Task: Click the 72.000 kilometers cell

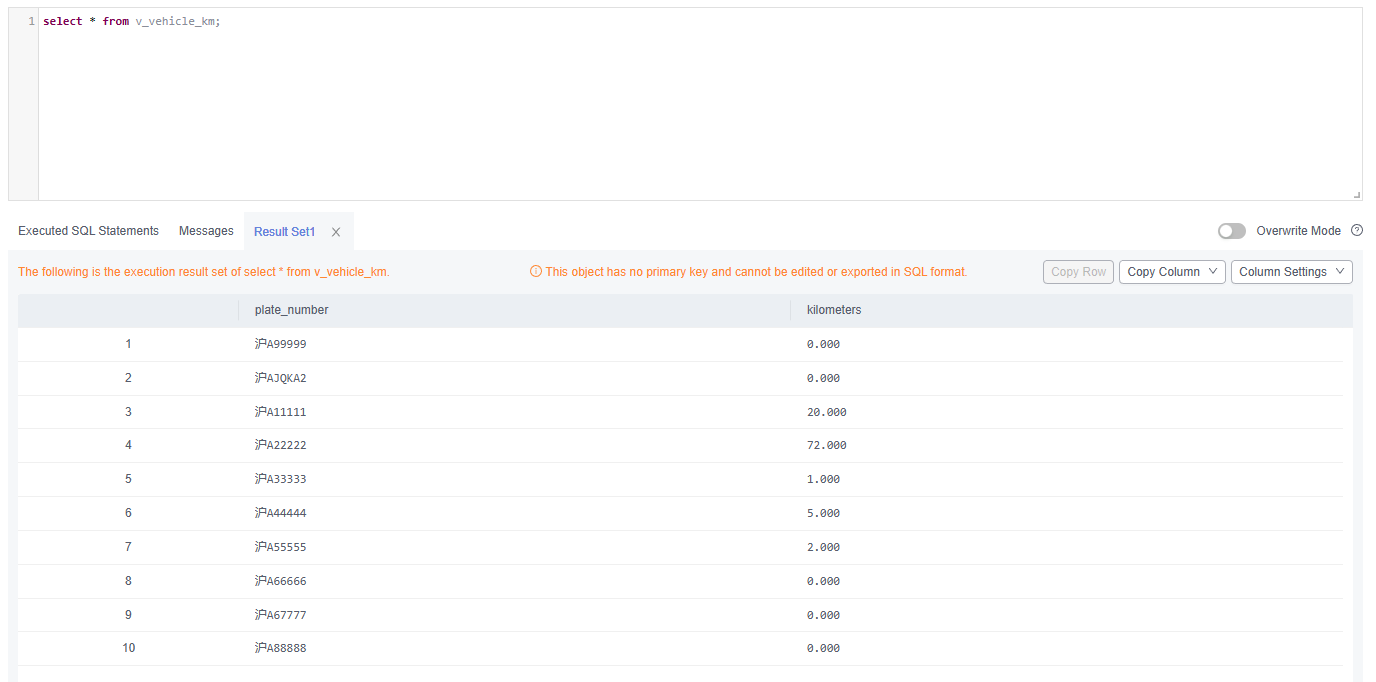Action: click(x=827, y=445)
